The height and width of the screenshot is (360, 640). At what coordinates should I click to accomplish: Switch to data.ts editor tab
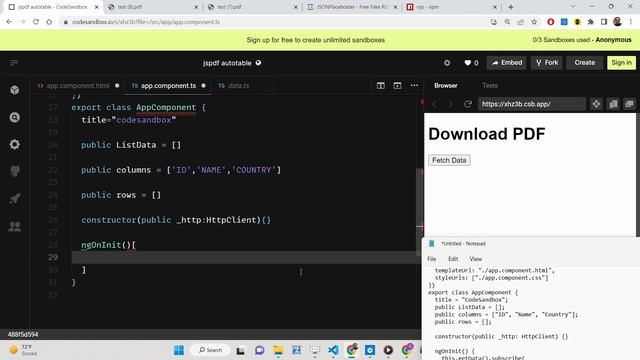click(239, 86)
